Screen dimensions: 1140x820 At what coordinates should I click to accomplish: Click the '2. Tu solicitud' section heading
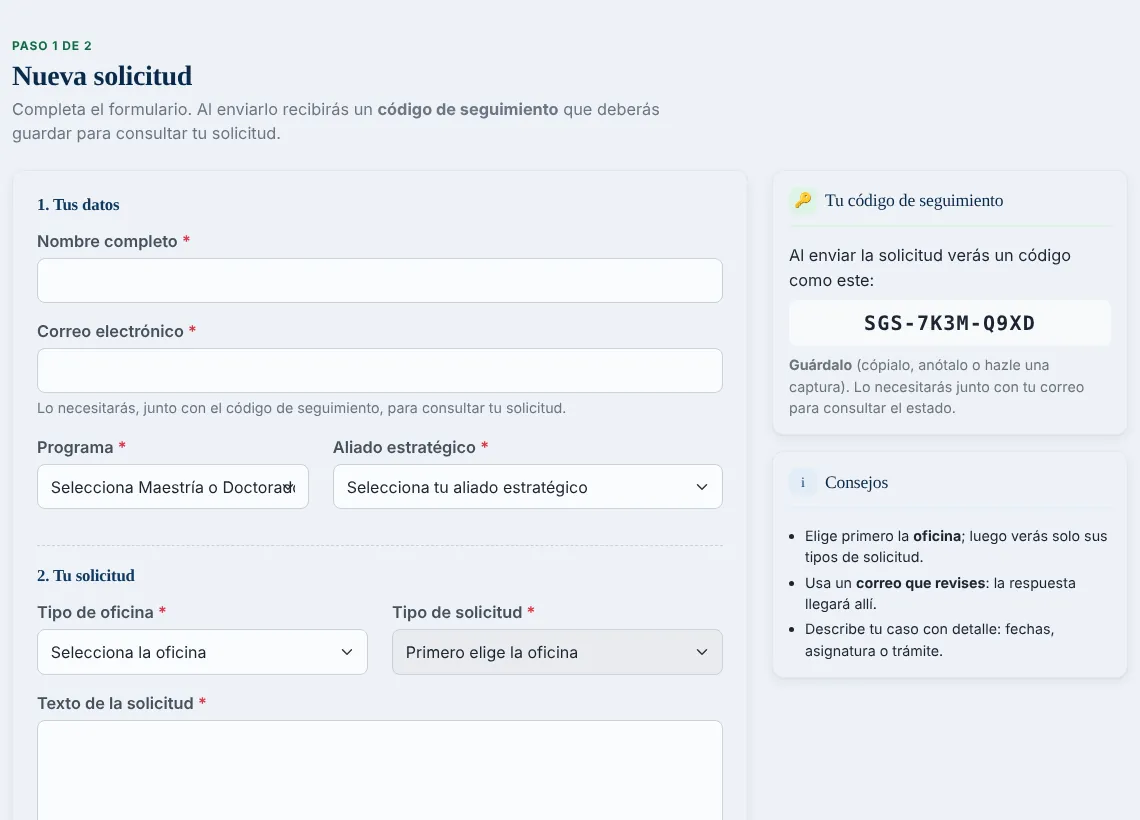click(x=86, y=576)
